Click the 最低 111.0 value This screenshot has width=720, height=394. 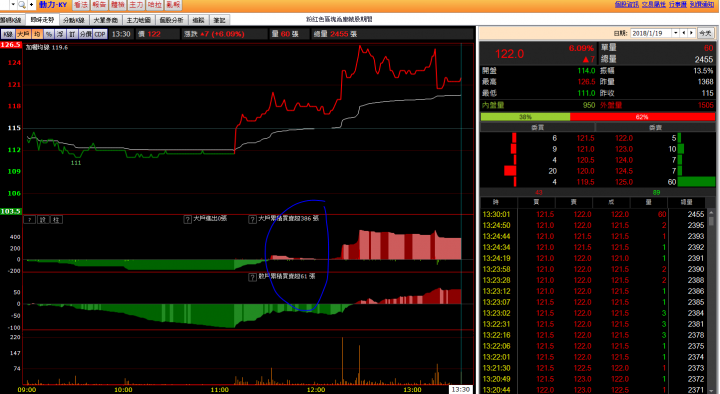point(586,93)
